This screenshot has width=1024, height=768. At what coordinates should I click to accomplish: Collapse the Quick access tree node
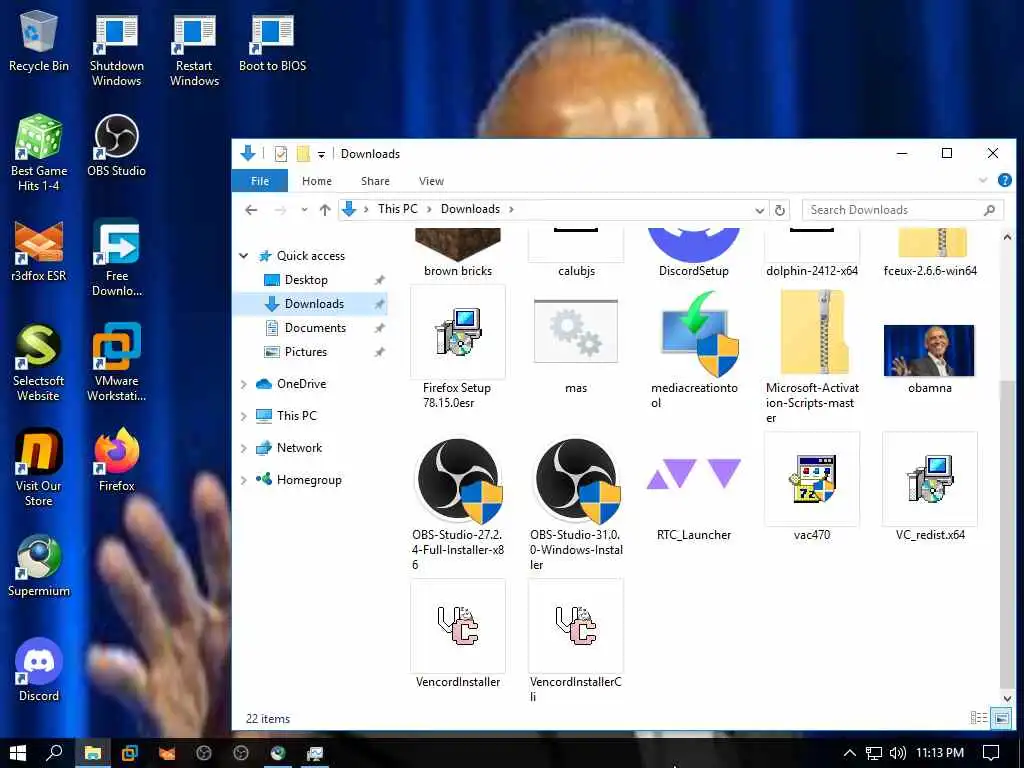coord(244,256)
